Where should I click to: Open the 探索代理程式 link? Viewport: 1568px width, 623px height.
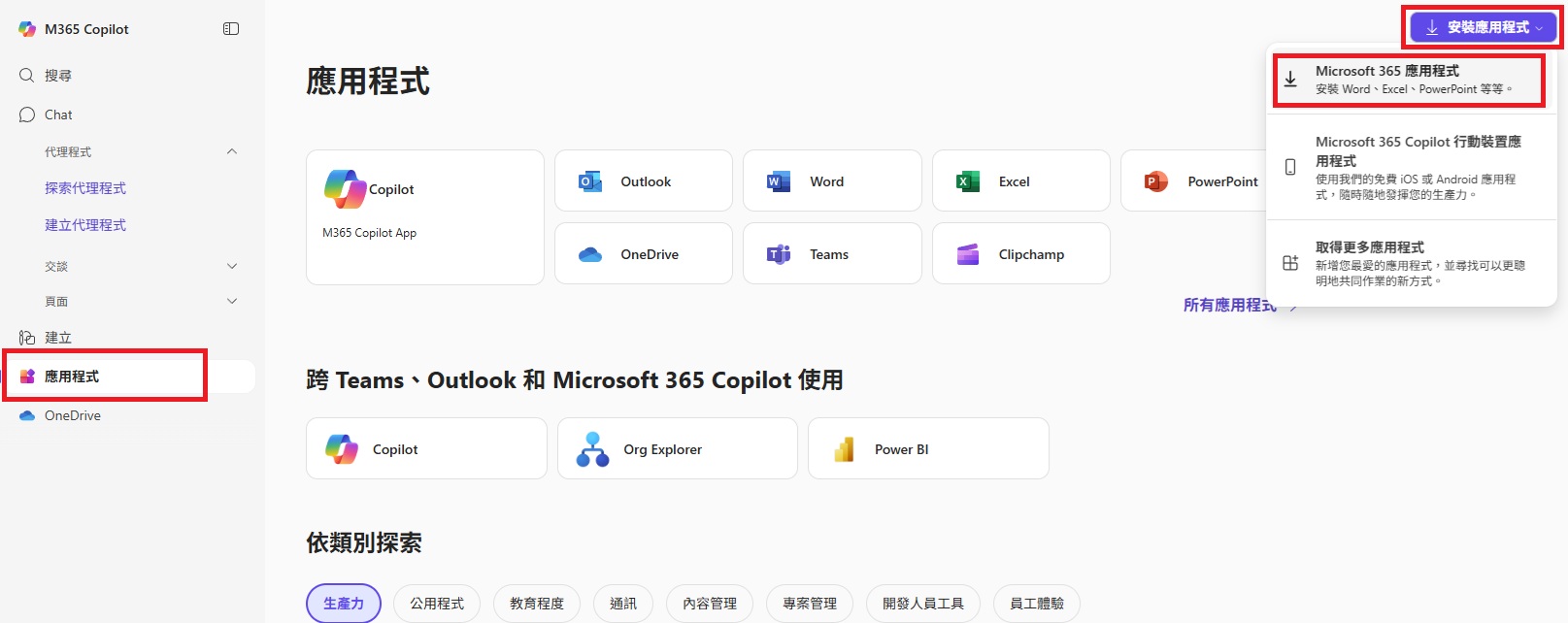coord(85,188)
